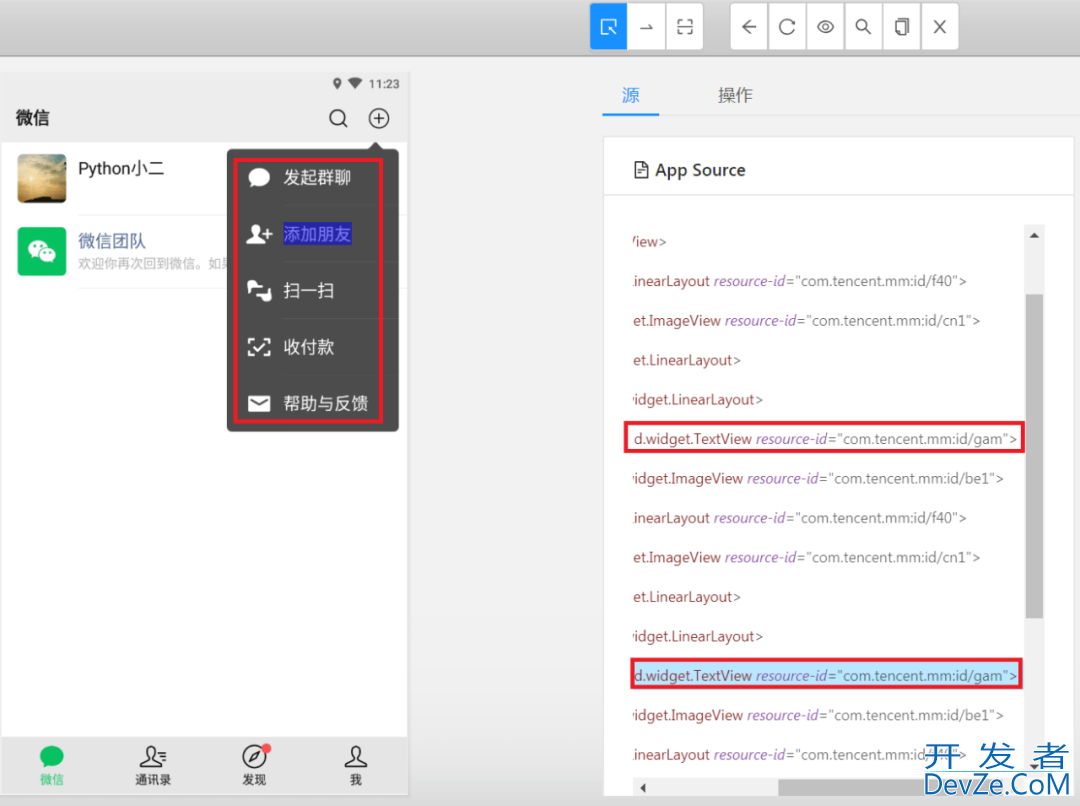
Task: Open the Python小二 conversation name
Action: point(121,169)
